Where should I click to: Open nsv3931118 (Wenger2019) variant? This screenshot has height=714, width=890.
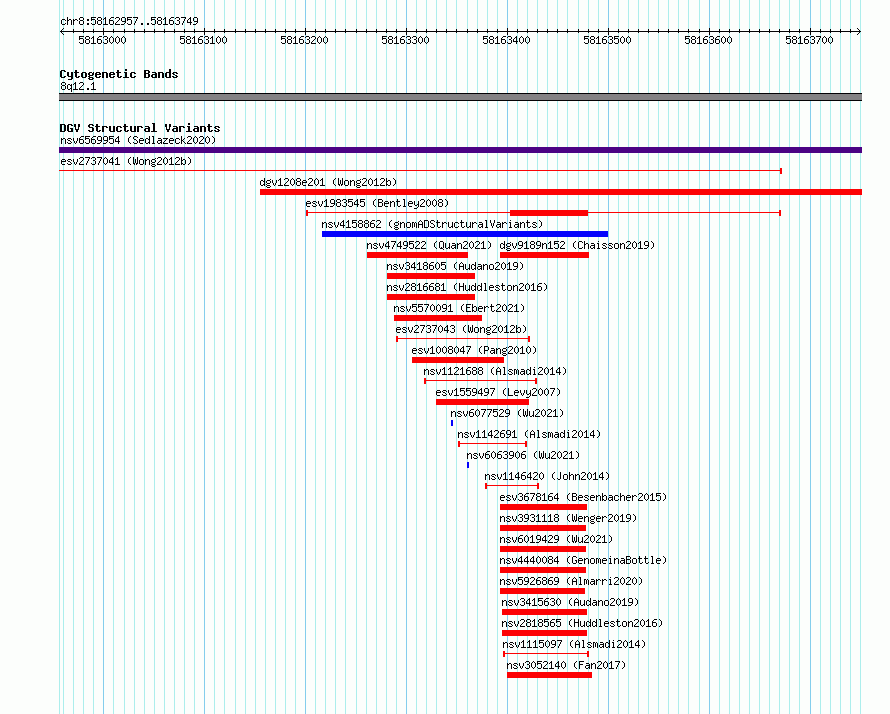point(568,518)
